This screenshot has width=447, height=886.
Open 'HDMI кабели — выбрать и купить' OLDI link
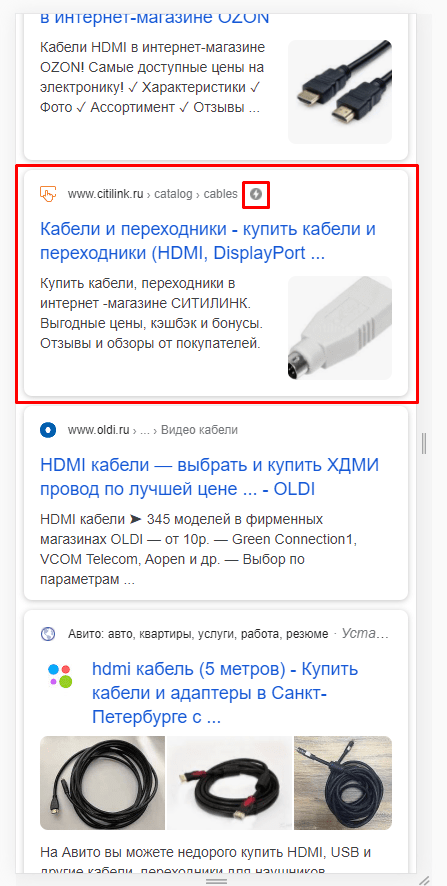click(210, 477)
